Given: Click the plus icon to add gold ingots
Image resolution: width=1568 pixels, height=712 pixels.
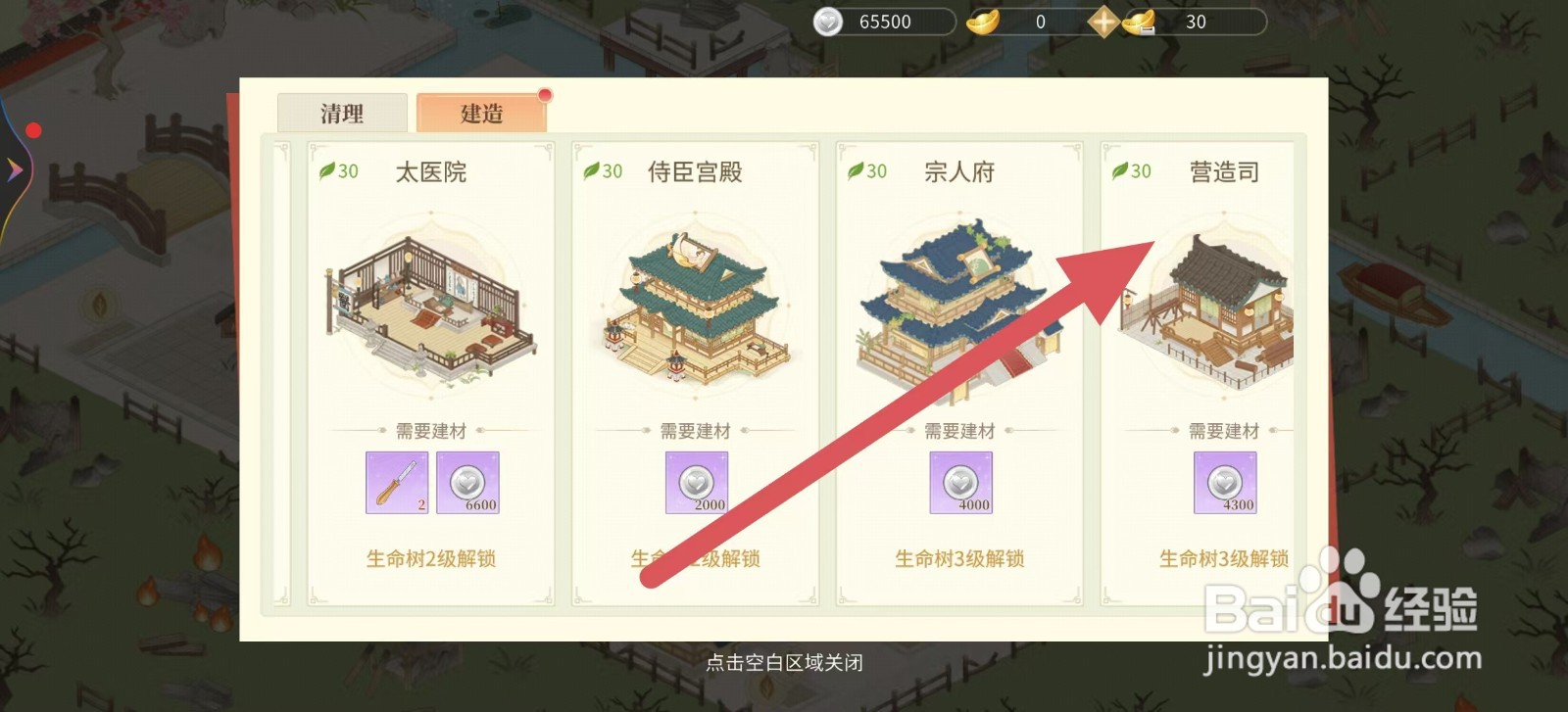Looking at the screenshot, I should coord(1103,22).
